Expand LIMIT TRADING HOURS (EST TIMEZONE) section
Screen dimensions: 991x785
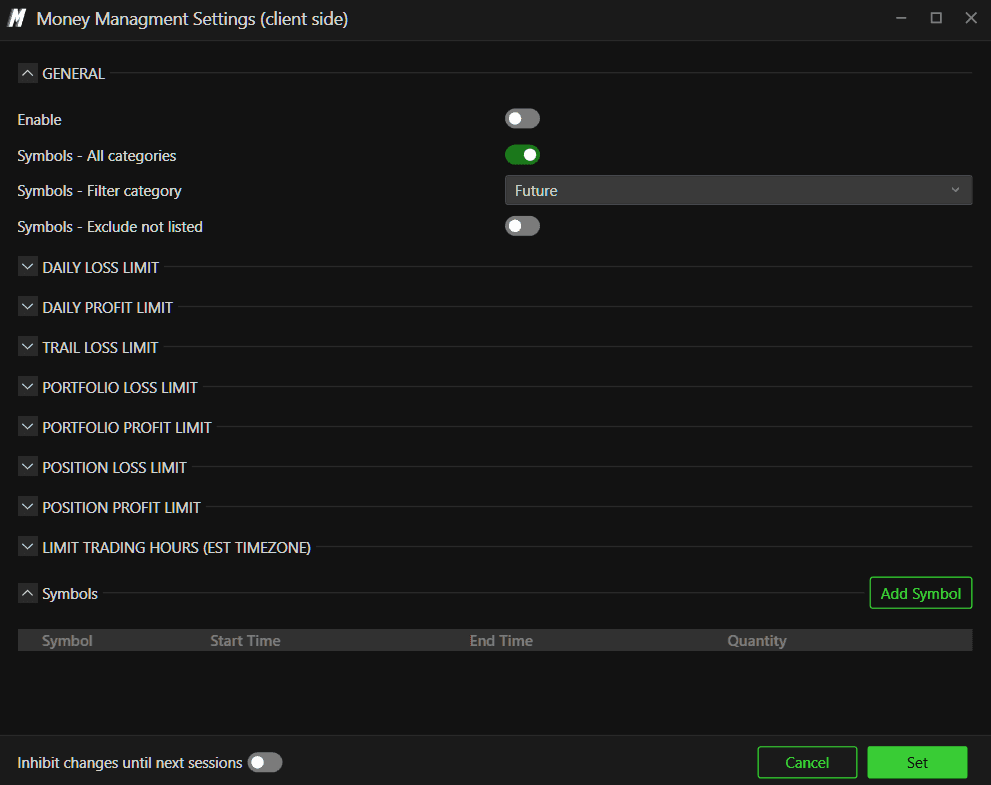click(27, 547)
